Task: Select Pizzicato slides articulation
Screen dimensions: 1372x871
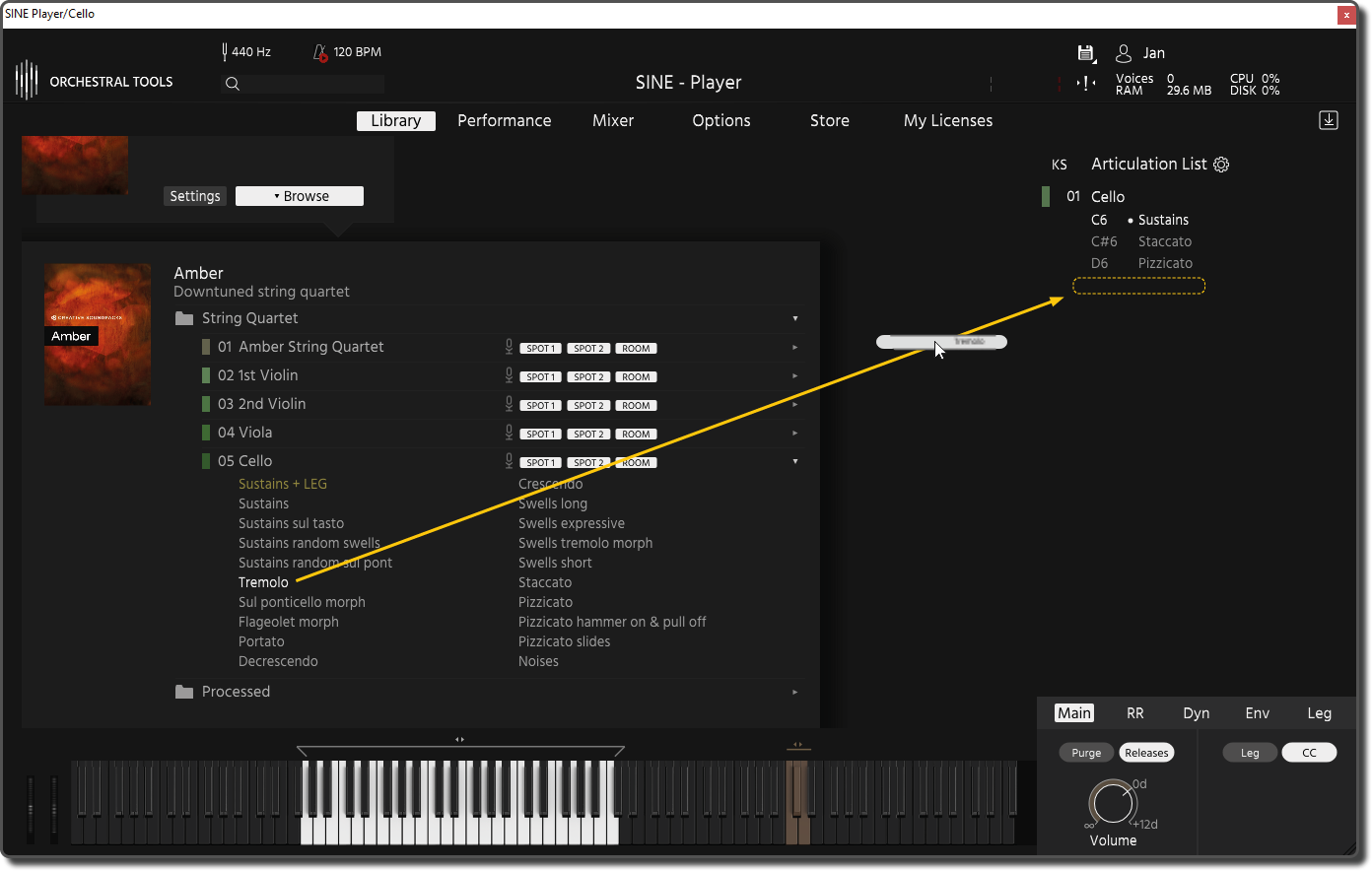Action: click(565, 641)
